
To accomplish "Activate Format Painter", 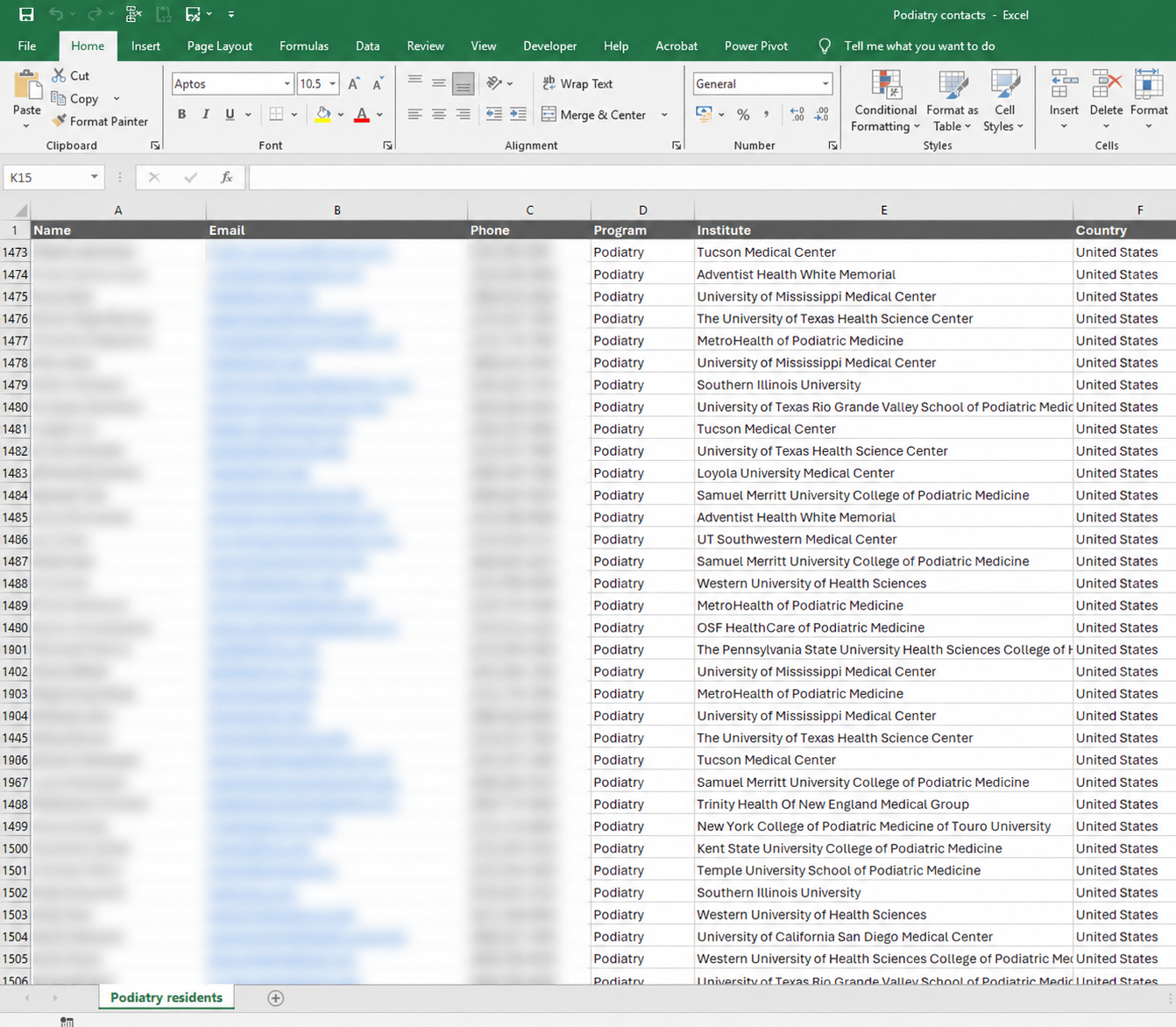I will [x=100, y=121].
